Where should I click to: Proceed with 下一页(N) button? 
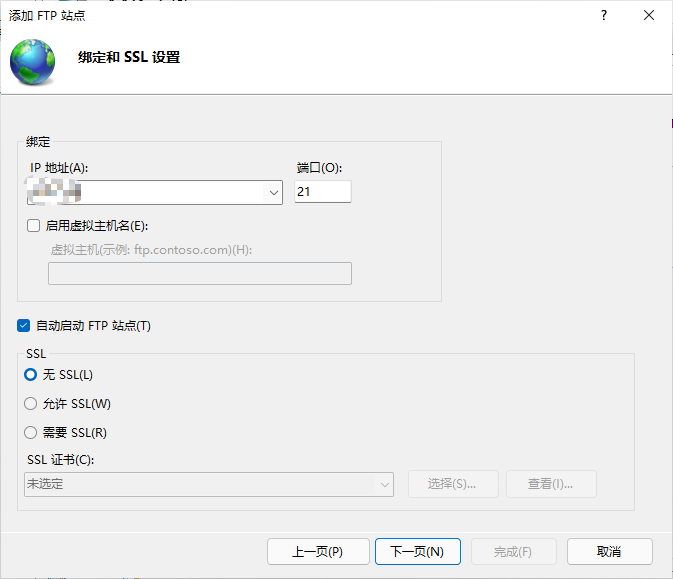[x=418, y=552]
